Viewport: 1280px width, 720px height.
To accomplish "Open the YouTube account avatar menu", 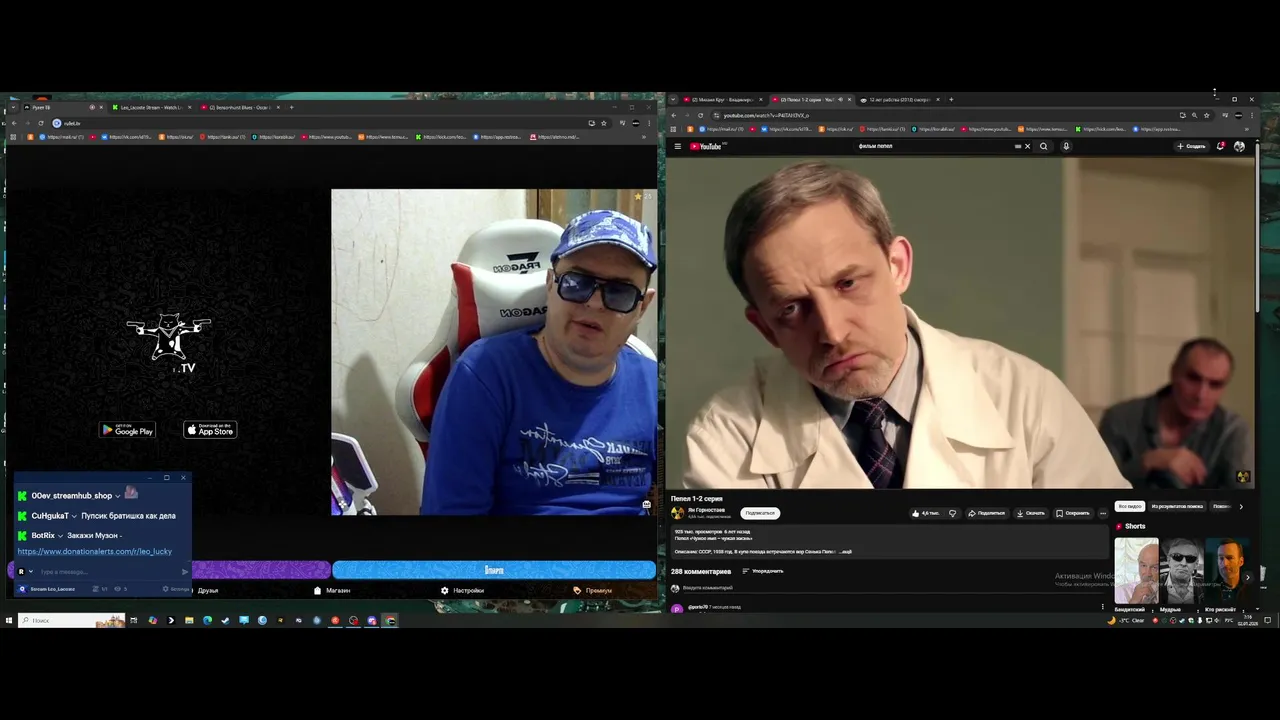I will [1239, 146].
